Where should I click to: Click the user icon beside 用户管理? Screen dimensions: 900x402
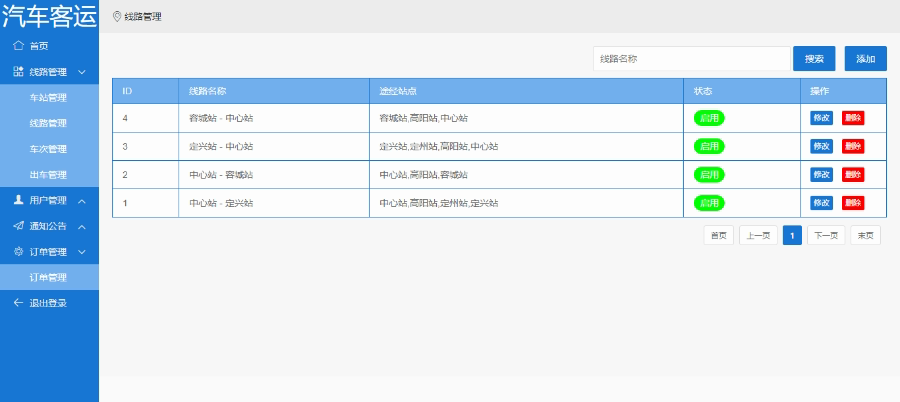pos(18,200)
